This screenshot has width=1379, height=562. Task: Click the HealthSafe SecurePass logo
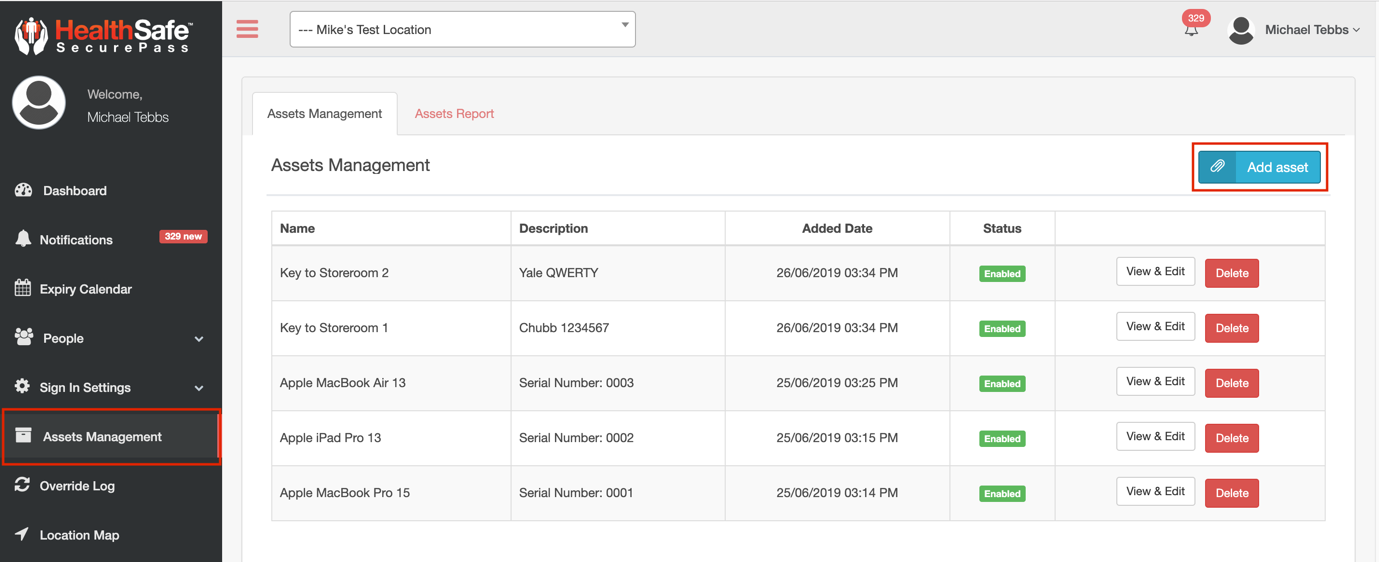(104, 35)
